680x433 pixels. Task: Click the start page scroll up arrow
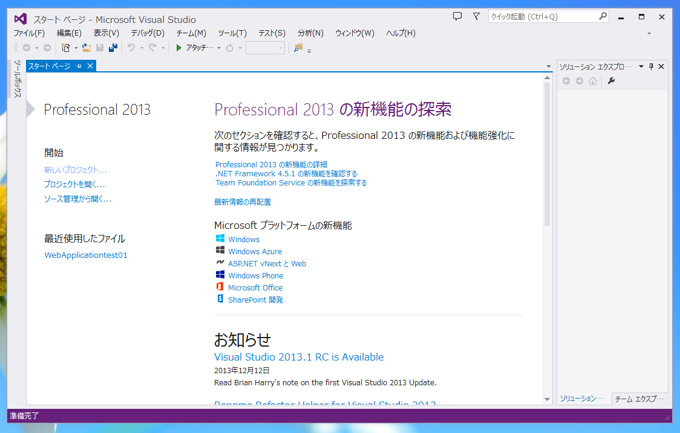coord(547,78)
